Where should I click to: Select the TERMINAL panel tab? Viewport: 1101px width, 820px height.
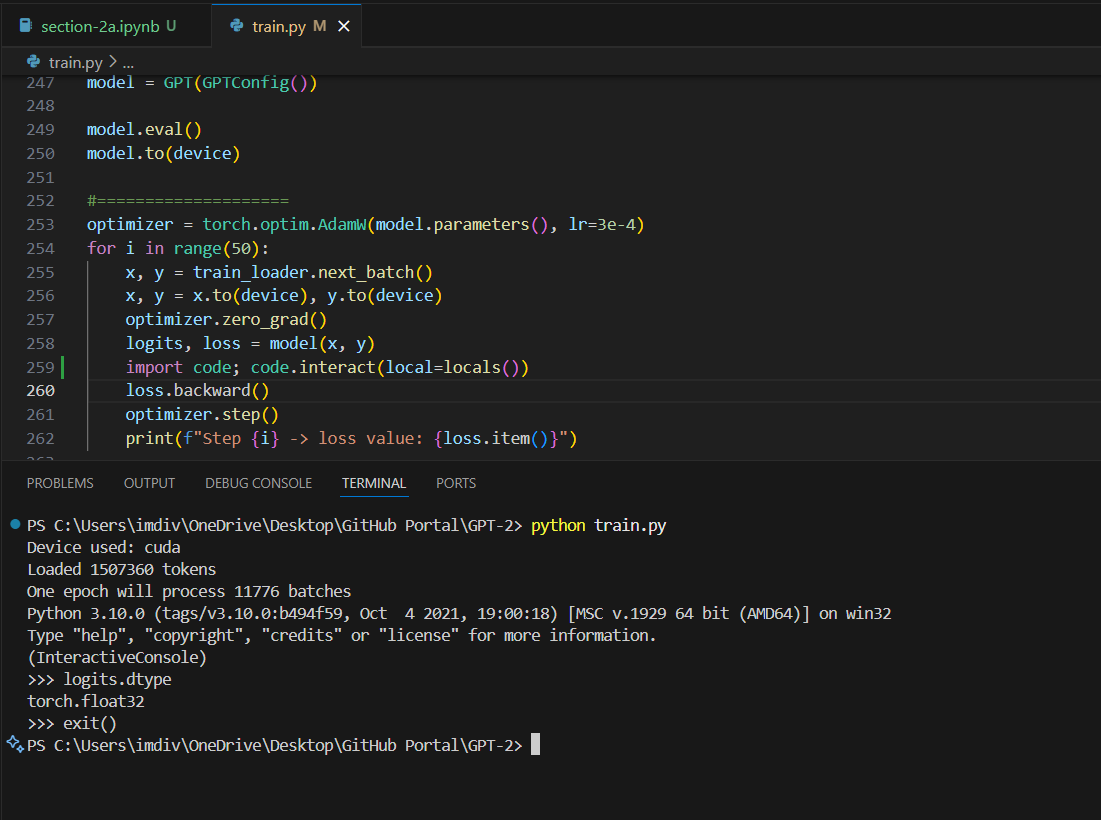(x=374, y=483)
